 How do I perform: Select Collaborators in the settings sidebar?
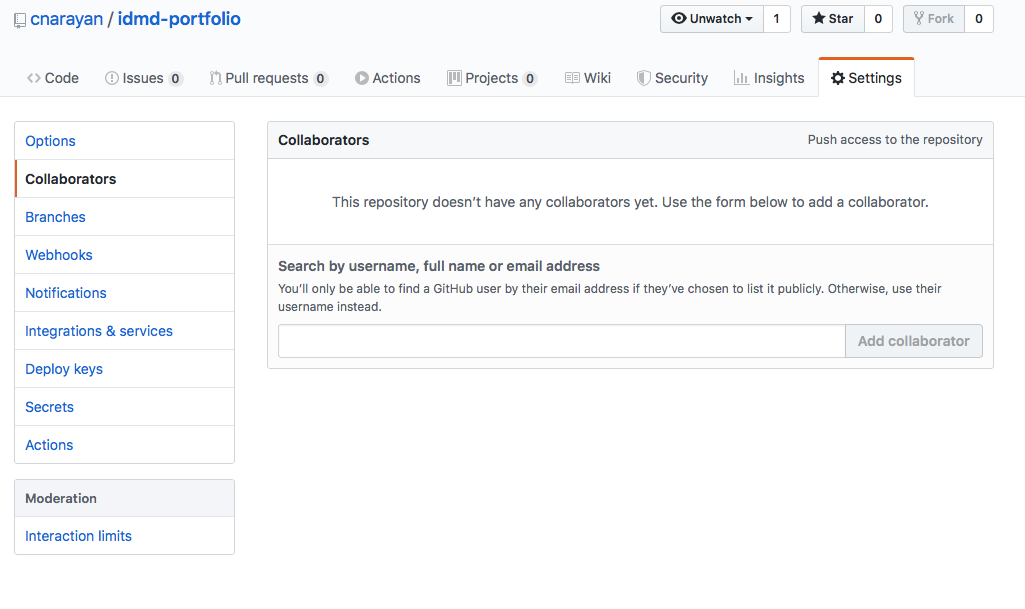(124, 179)
